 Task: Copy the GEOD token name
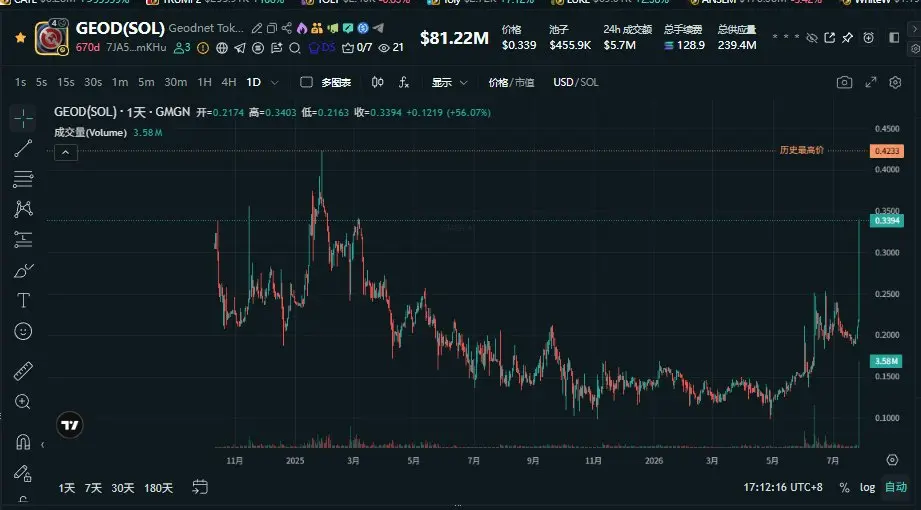[x=271, y=28]
